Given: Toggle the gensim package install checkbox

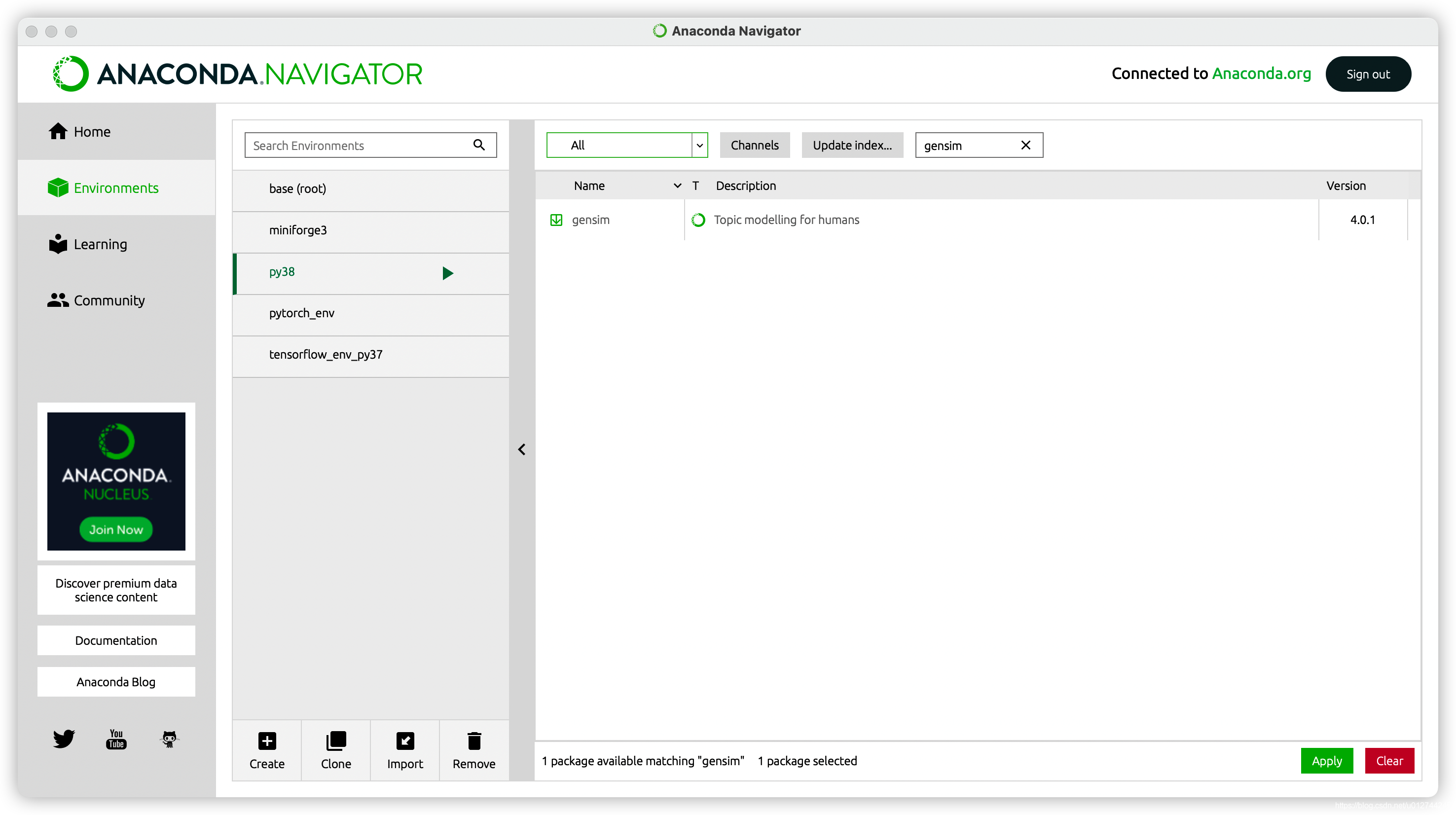Looking at the screenshot, I should tap(555, 220).
